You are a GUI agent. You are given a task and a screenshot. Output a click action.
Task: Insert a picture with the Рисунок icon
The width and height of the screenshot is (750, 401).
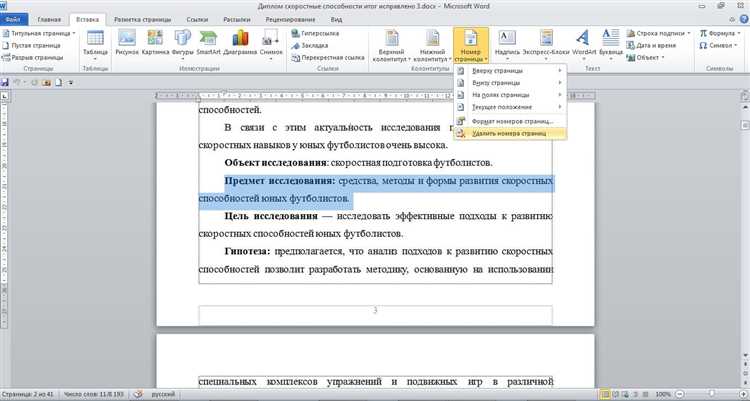(127, 42)
